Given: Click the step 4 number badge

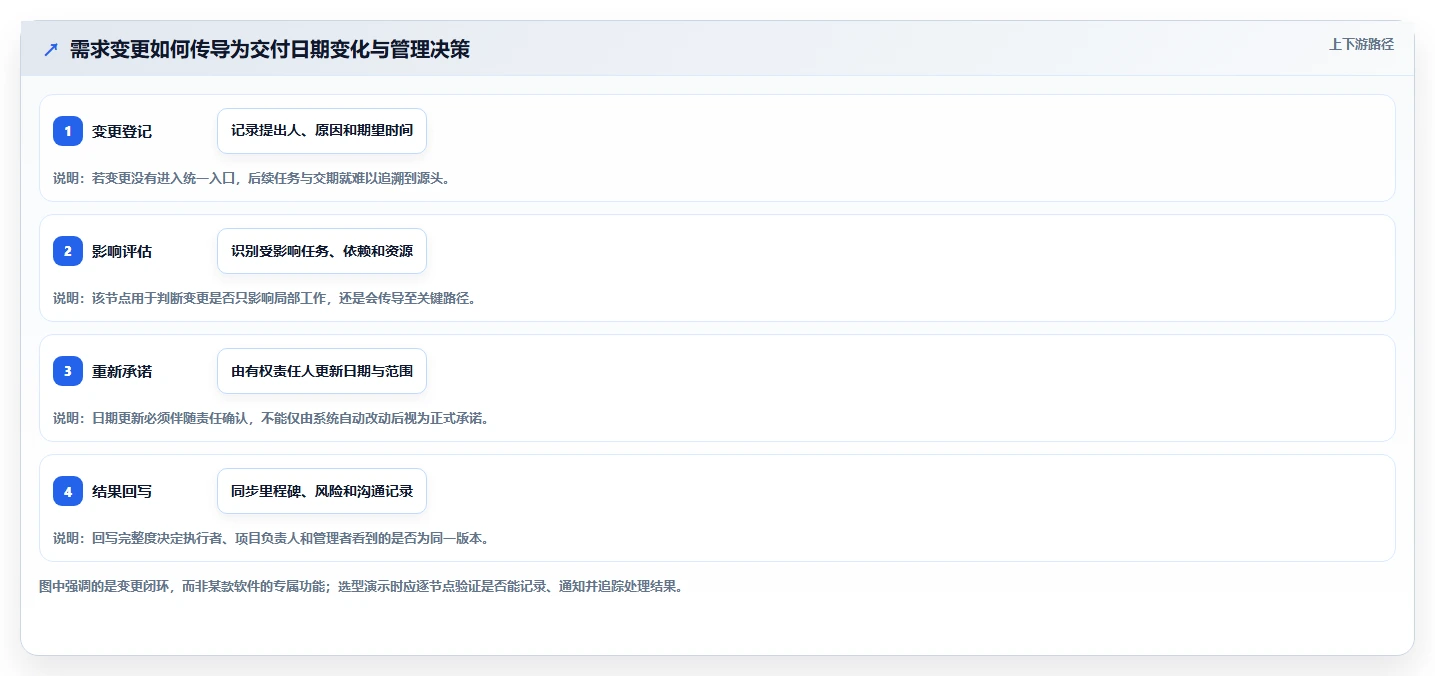Looking at the screenshot, I should pyautogui.click(x=68, y=491).
